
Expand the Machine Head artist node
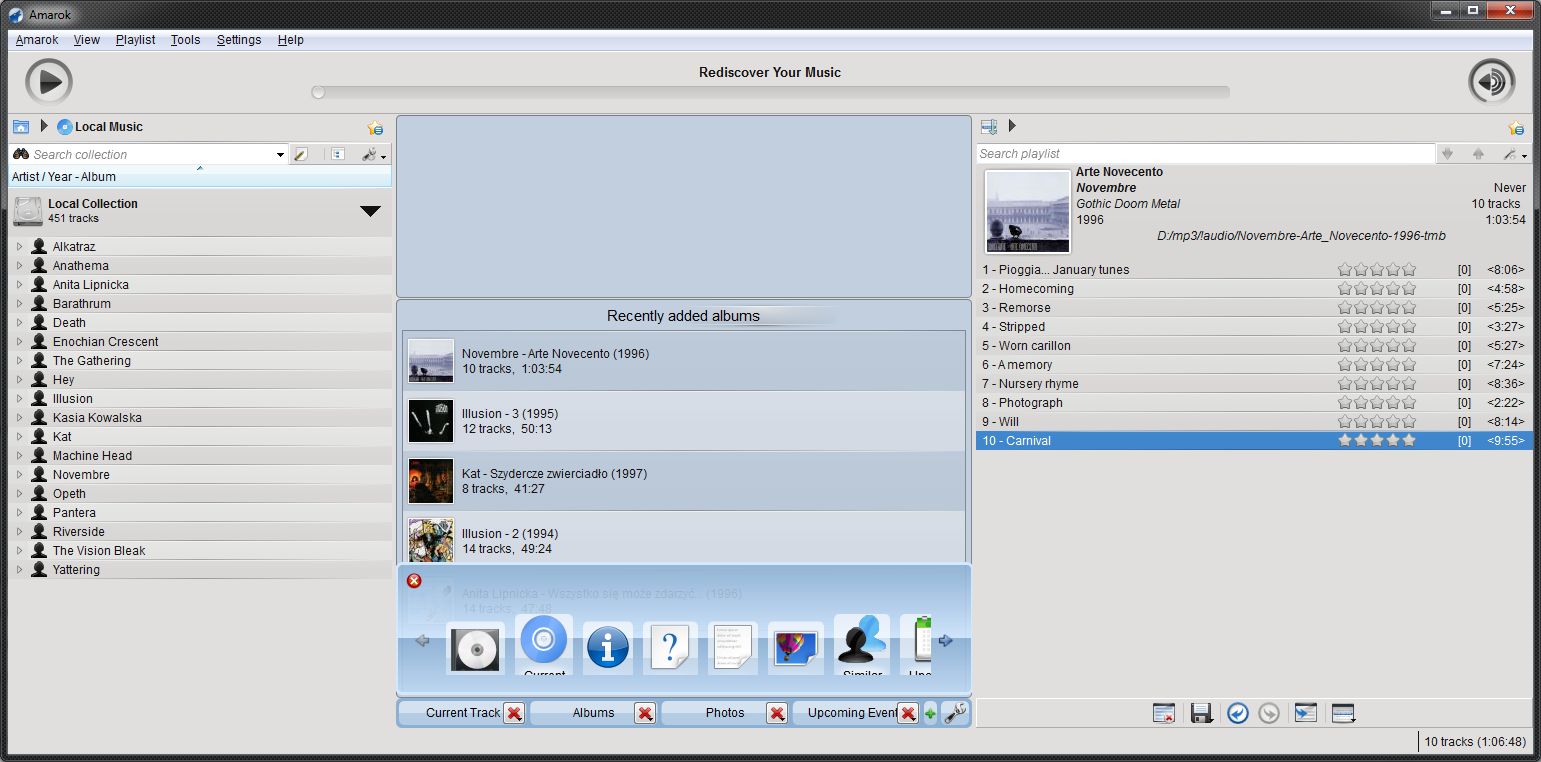pyautogui.click(x=19, y=455)
